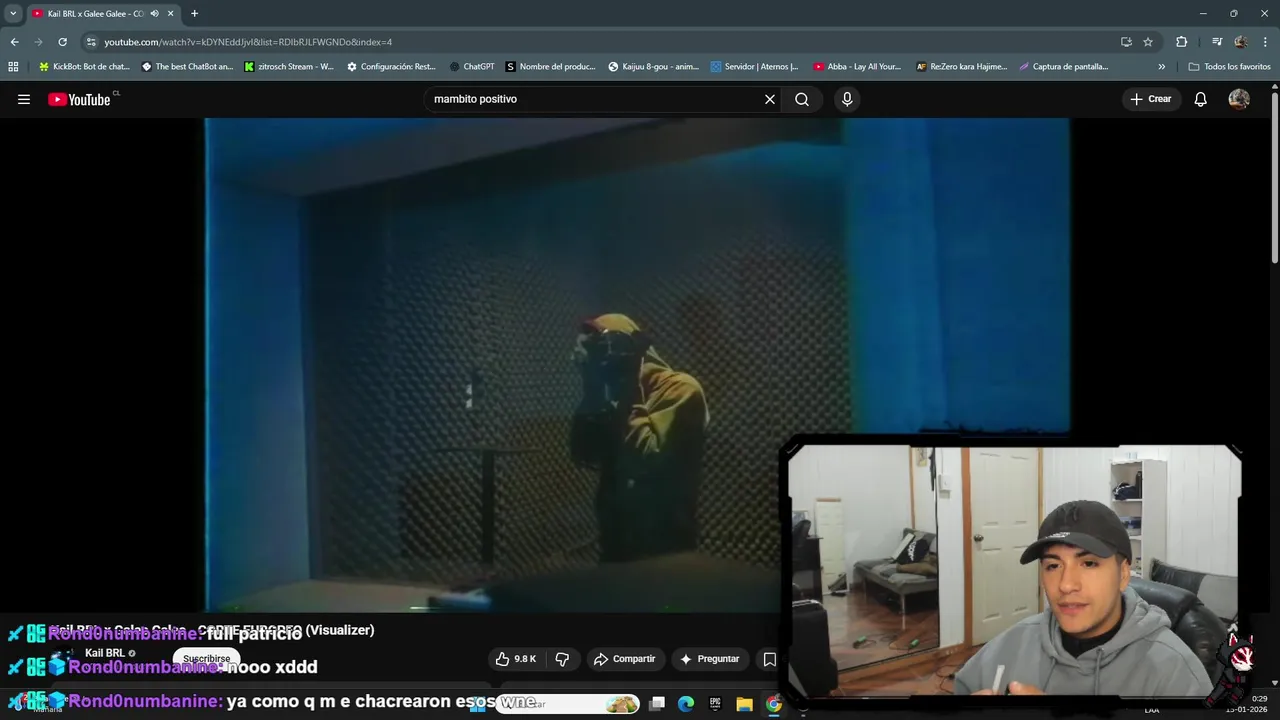
Task: Open the Configuración: Rest... bookmark
Action: pos(391,67)
